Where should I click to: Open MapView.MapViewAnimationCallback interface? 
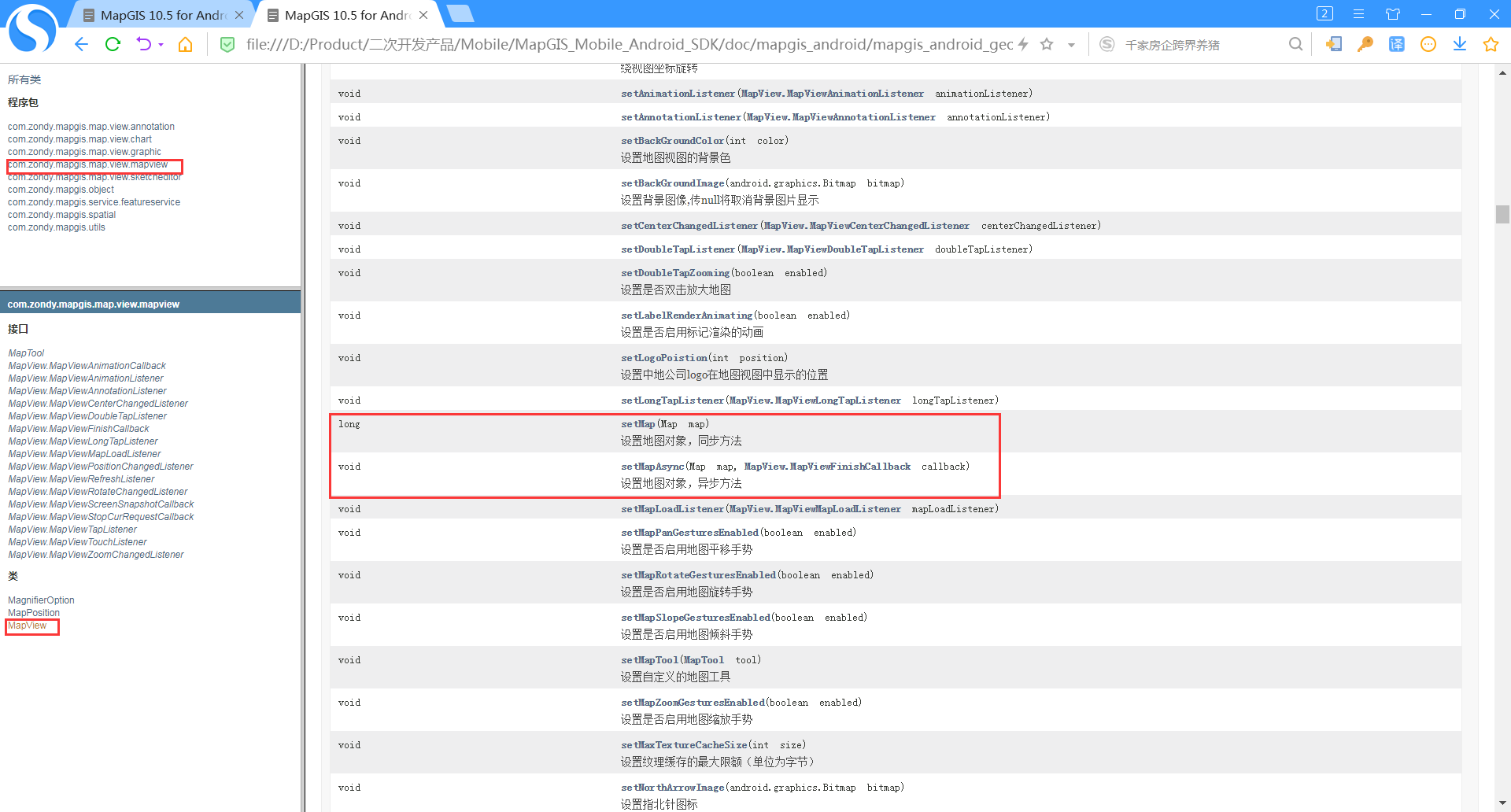pos(87,366)
